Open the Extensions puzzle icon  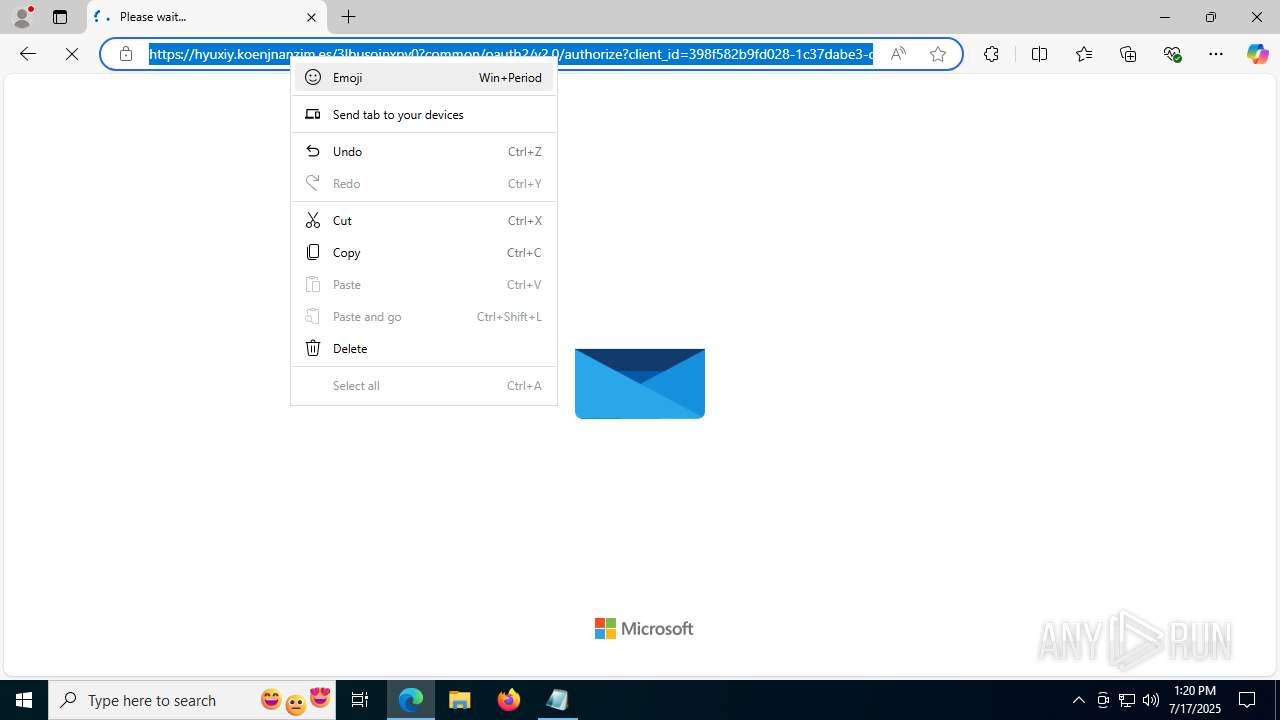[991, 54]
